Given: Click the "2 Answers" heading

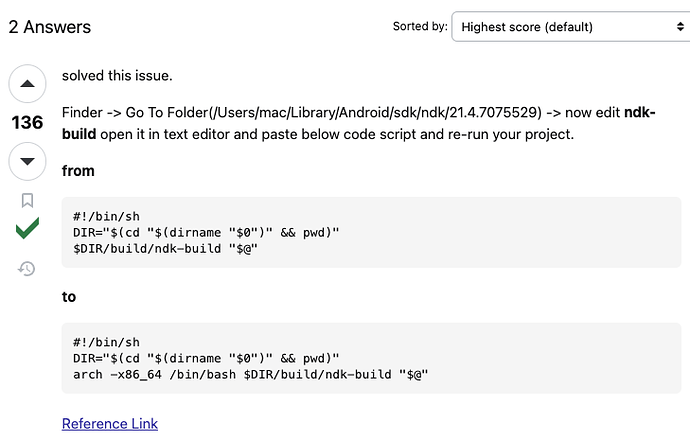Looking at the screenshot, I should (x=50, y=27).
